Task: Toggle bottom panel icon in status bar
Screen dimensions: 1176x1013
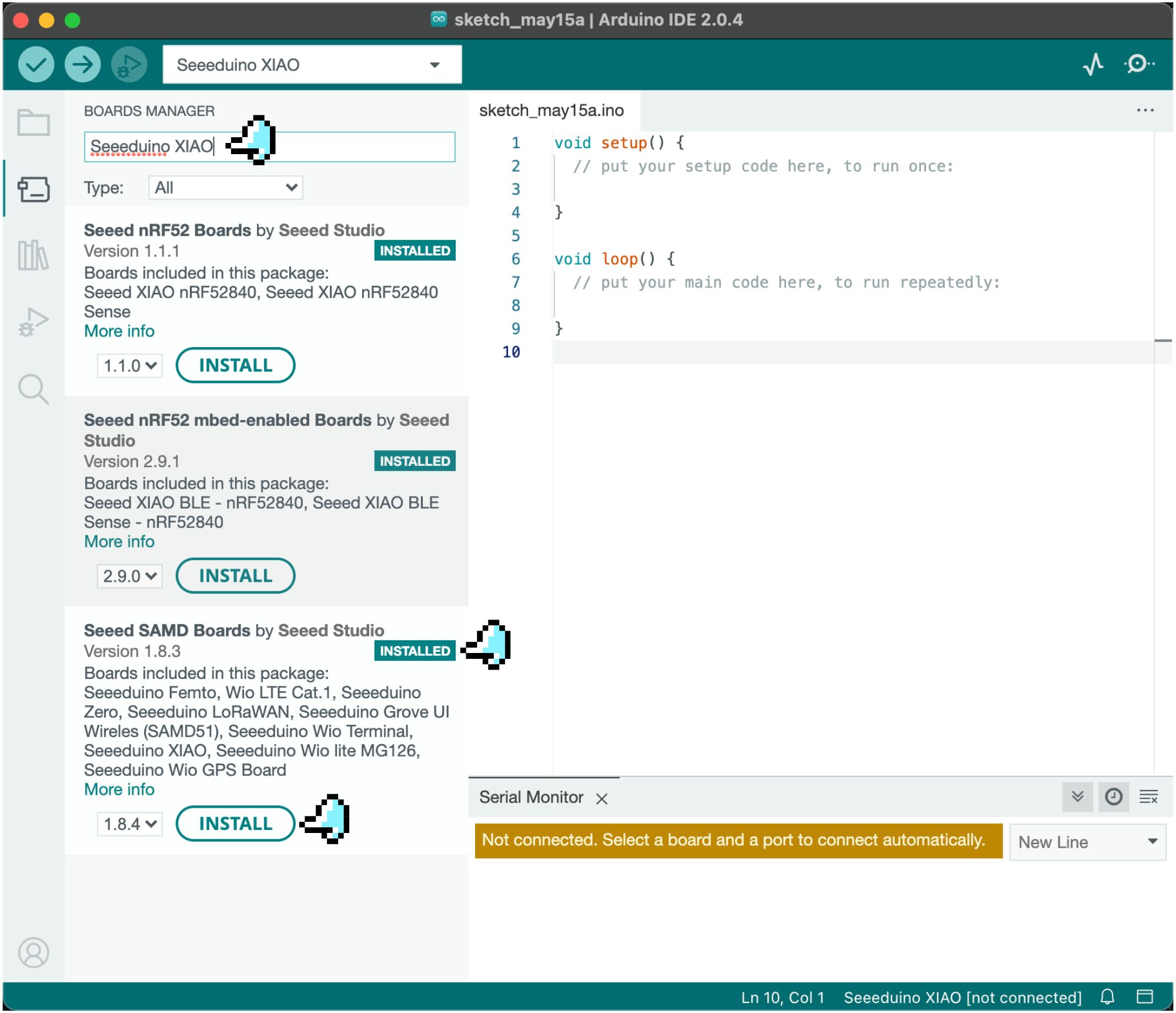Action: (x=1144, y=997)
